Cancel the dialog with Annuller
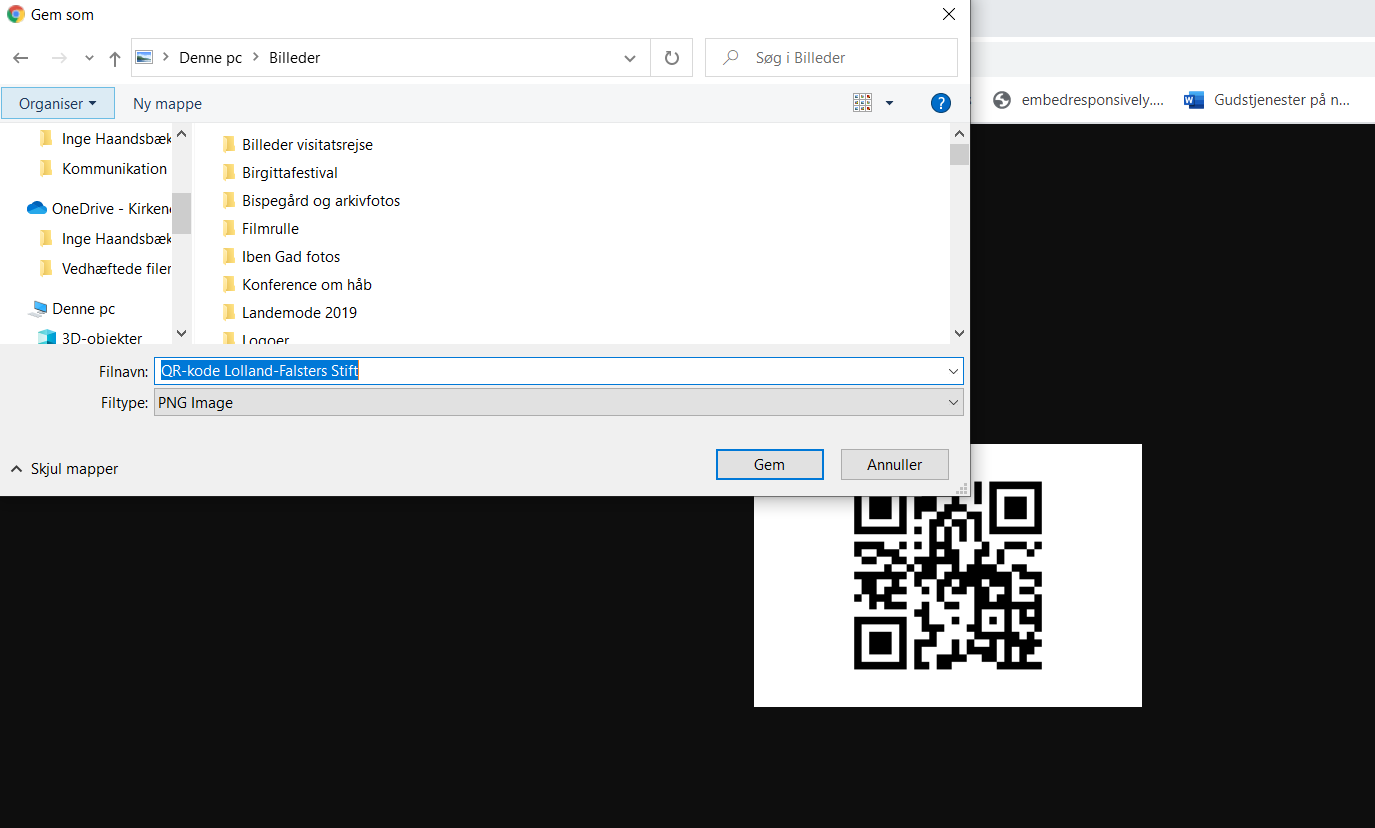The width and height of the screenshot is (1375, 828). pyautogui.click(x=894, y=464)
